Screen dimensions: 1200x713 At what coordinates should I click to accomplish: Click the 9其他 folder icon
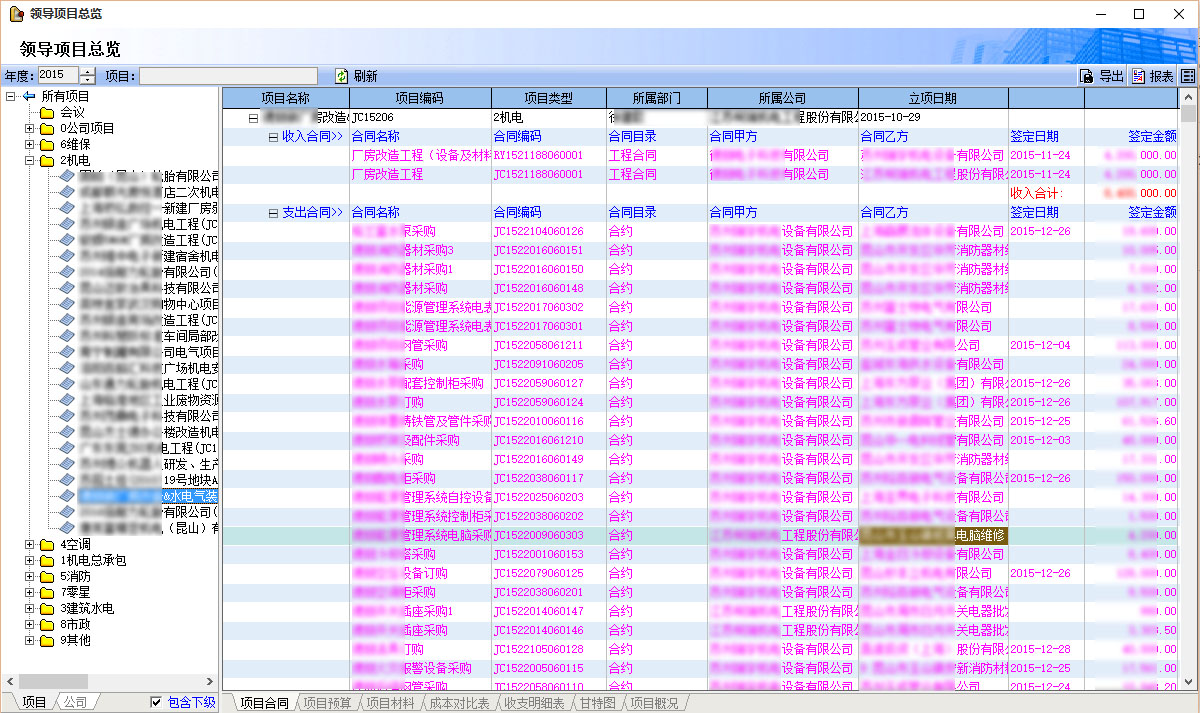click(x=47, y=640)
